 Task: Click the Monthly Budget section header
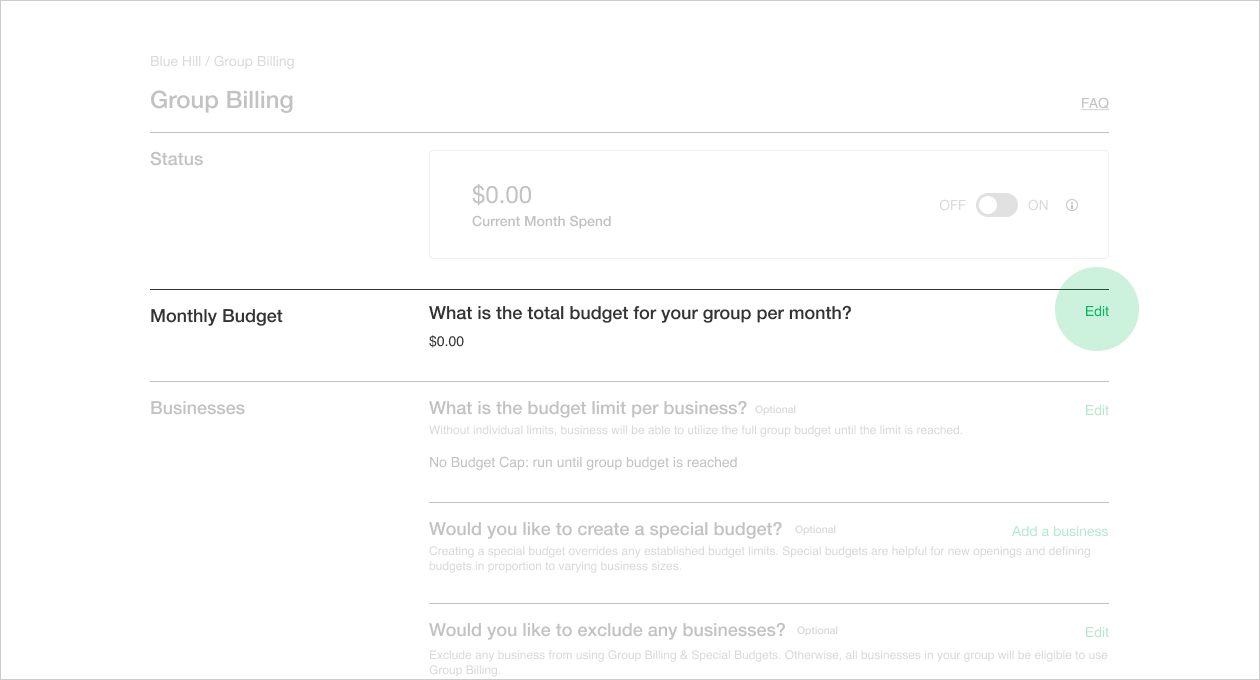pos(216,315)
